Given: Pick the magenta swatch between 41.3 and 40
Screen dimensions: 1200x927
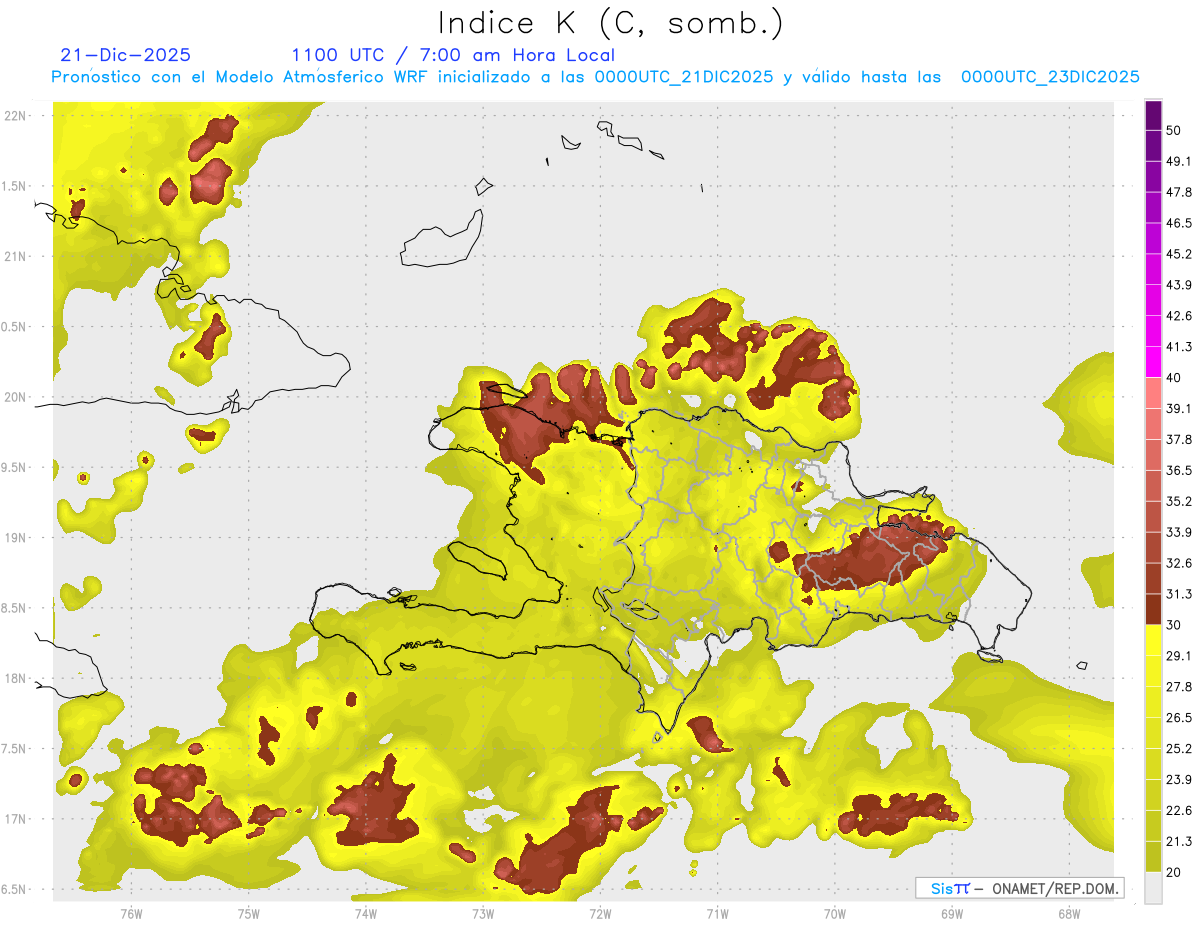Looking at the screenshot, I should point(1153,362).
